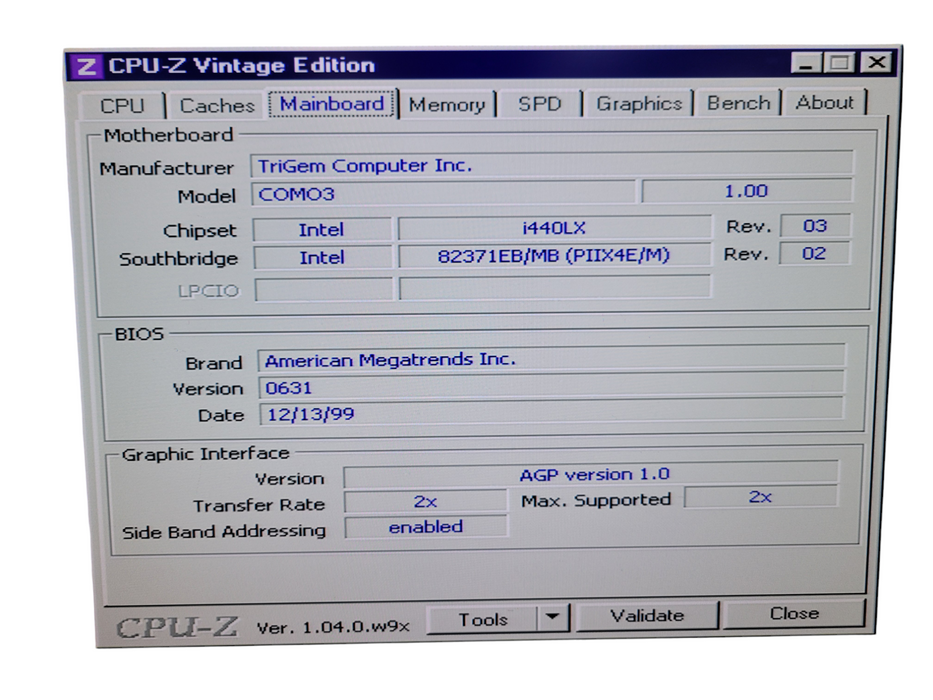Minimize the CPU-Z window
The height and width of the screenshot is (700, 933).
click(x=806, y=62)
